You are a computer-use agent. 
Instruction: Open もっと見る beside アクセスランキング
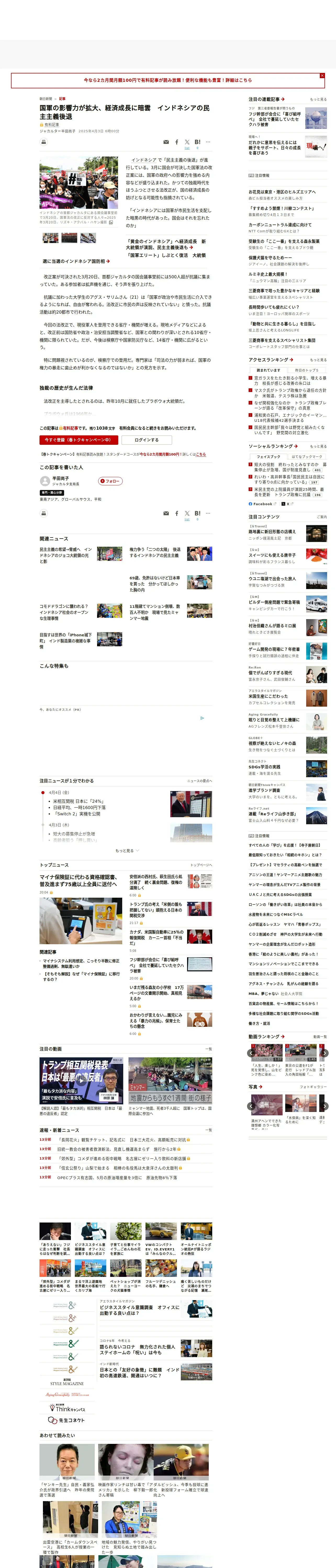(x=318, y=360)
